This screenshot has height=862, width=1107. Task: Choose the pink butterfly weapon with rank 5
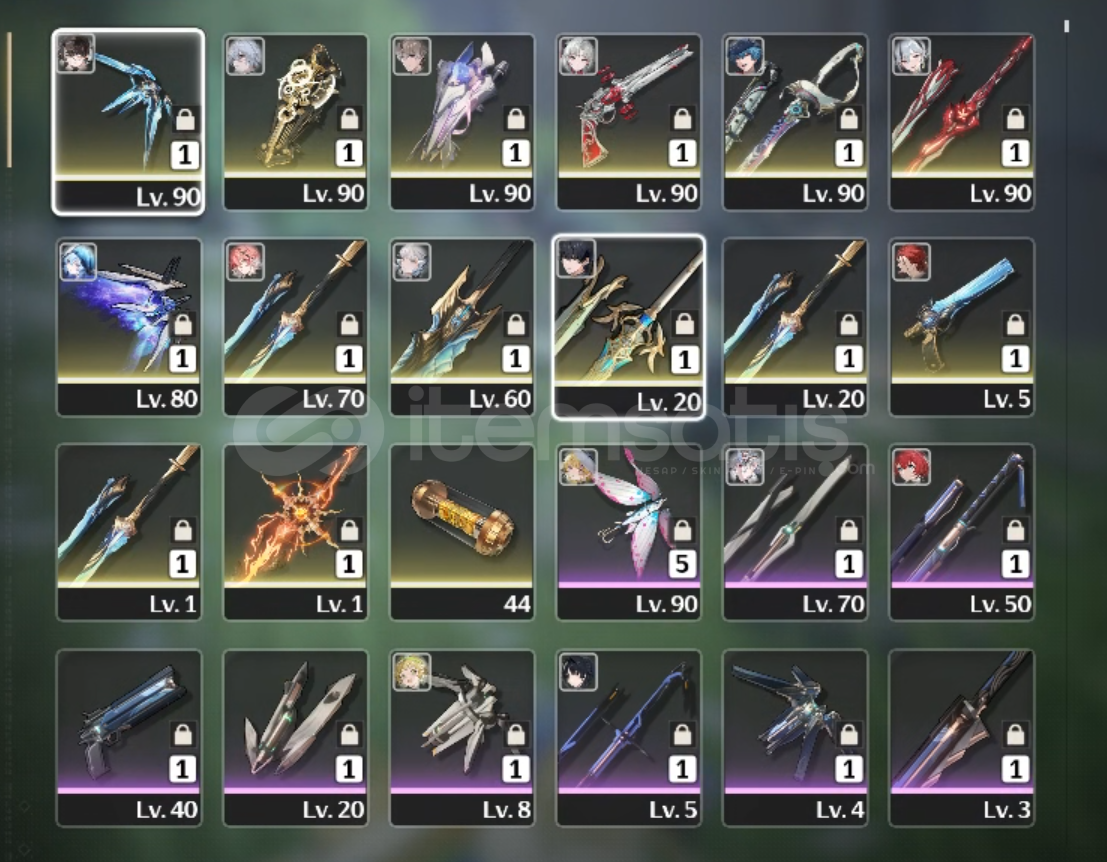(629, 533)
